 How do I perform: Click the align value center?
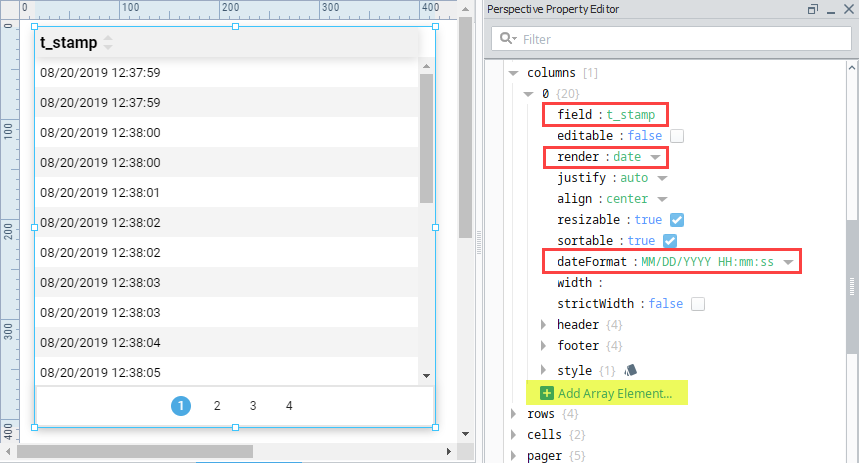click(x=627, y=199)
